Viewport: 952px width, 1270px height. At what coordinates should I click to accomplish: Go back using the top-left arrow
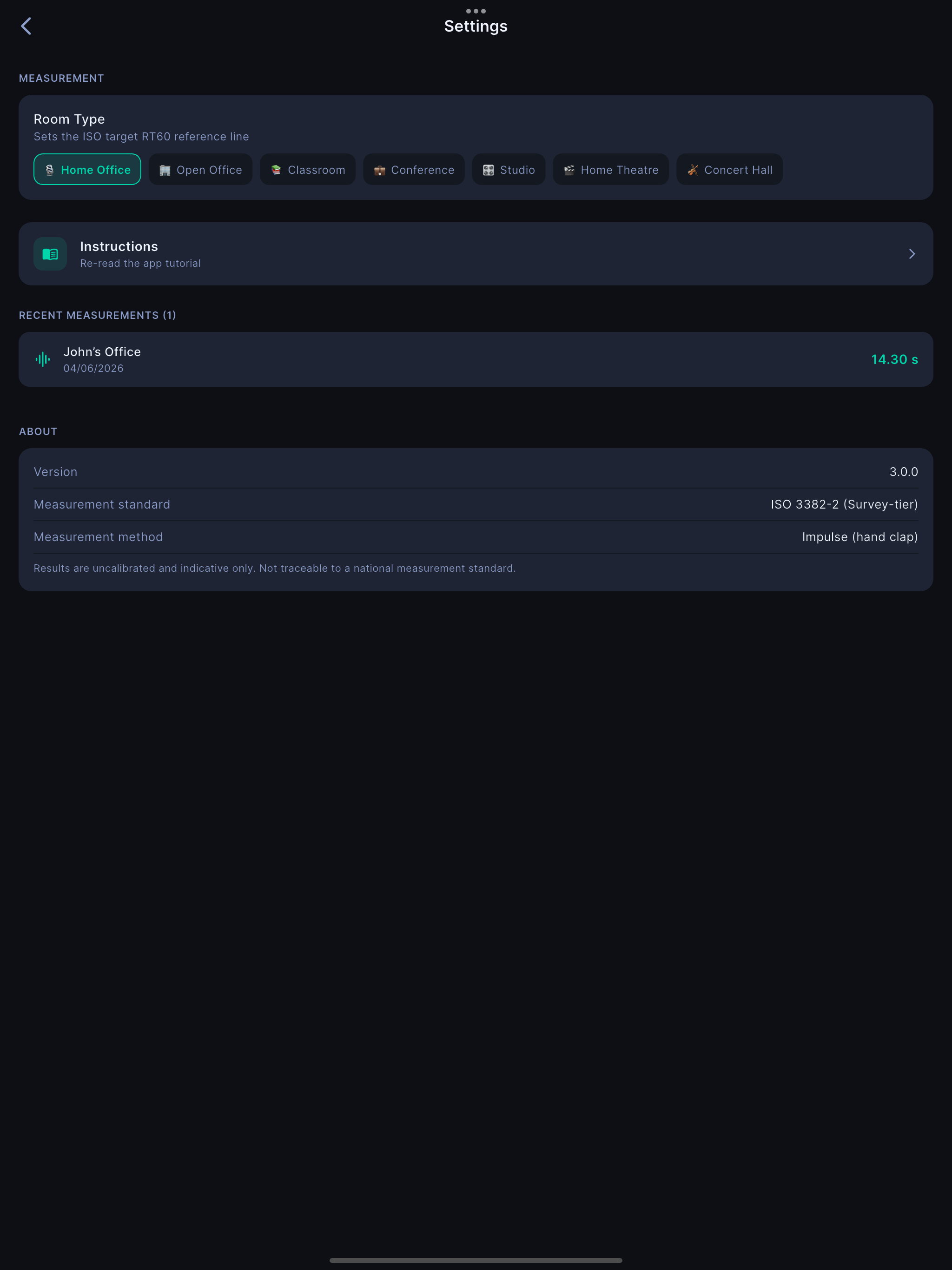coord(26,26)
